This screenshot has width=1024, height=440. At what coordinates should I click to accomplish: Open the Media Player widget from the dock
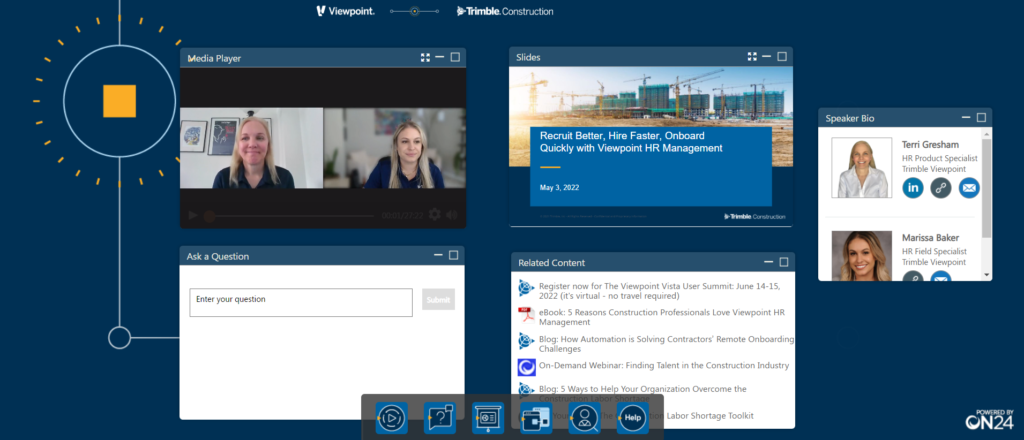click(392, 418)
